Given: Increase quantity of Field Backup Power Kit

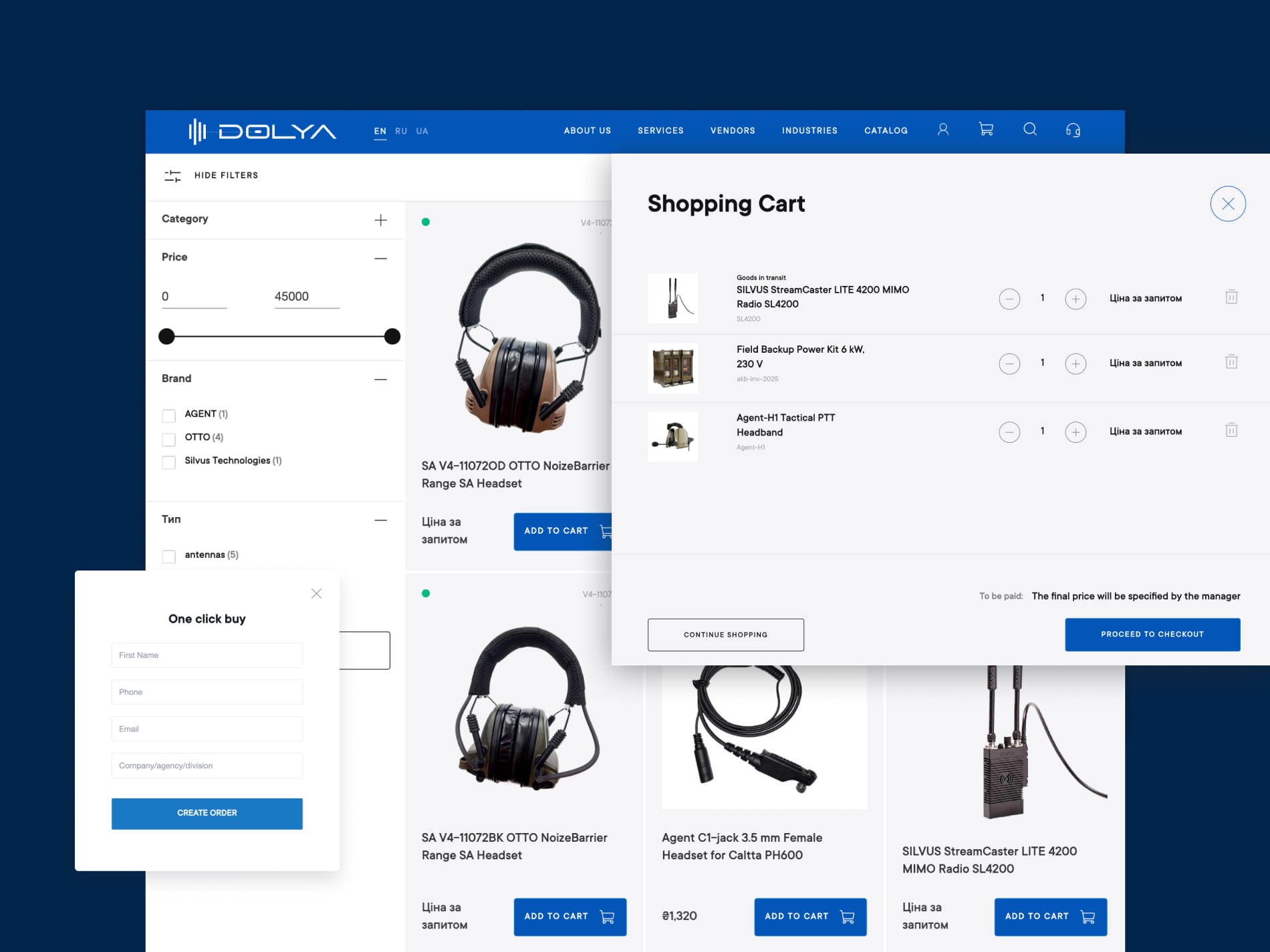Looking at the screenshot, I should [x=1075, y=363].
